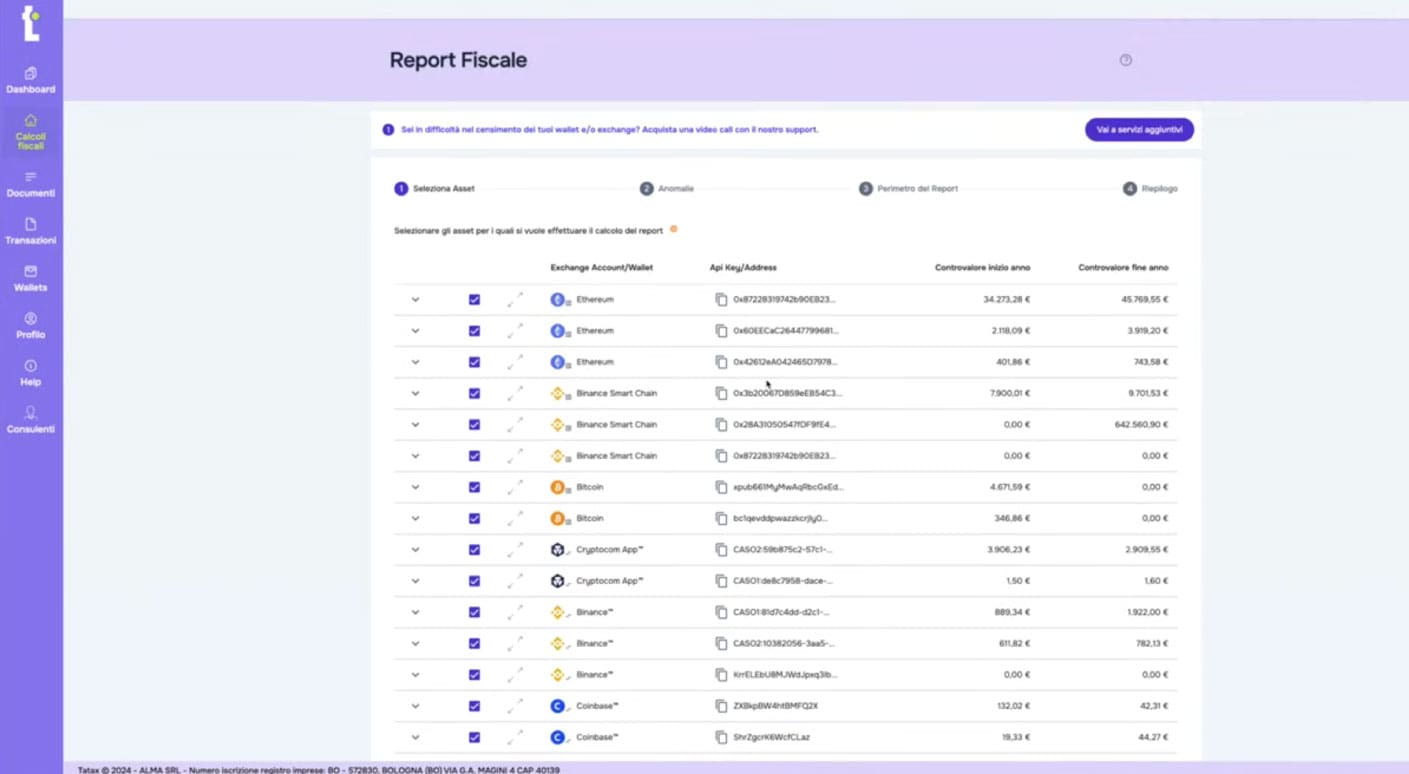Click the Ethereum coin icon in the 2.118,09 € row
Viewport: 1409px width, 774px height.
558,330
